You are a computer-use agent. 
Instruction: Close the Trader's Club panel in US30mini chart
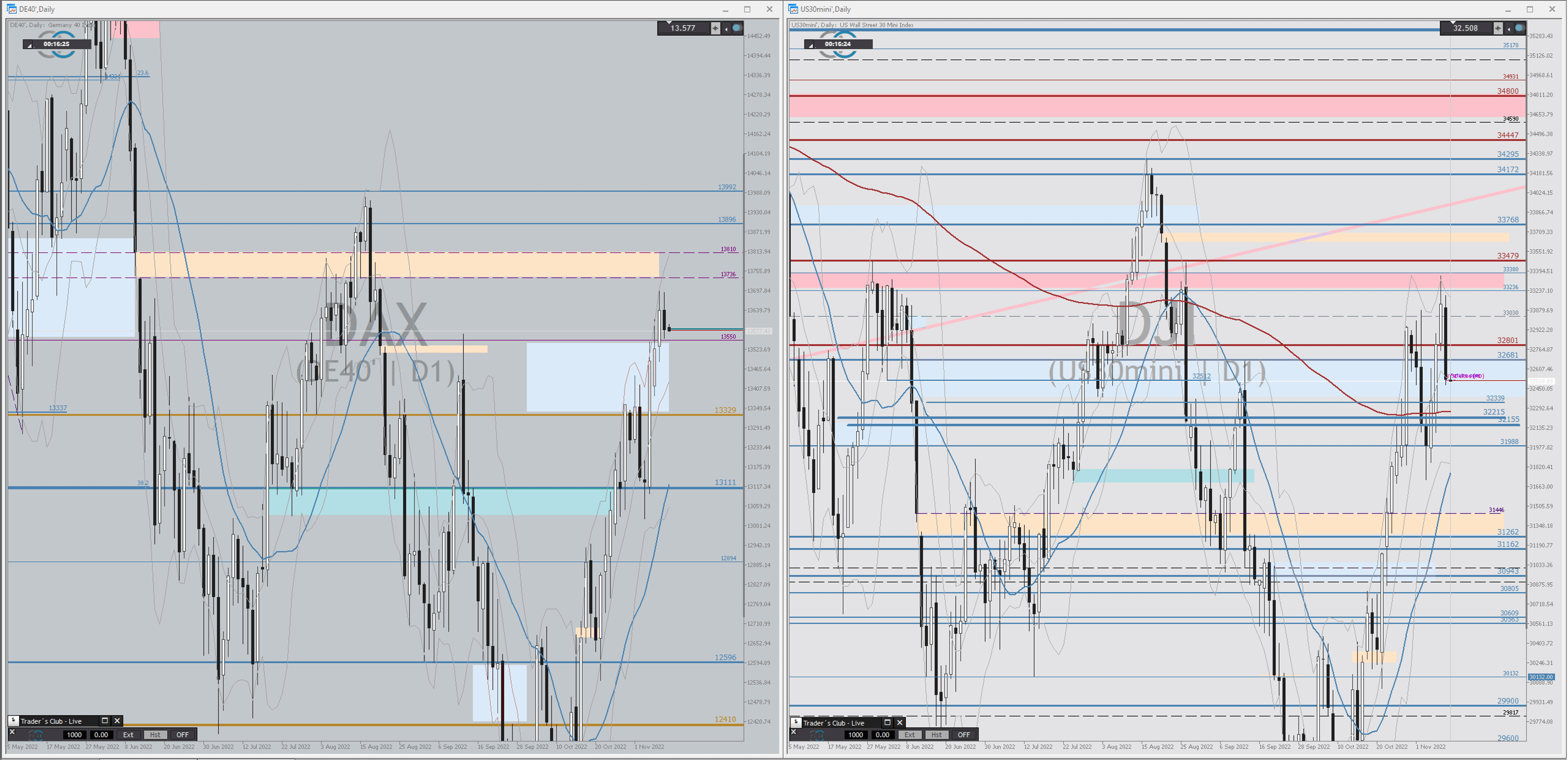click(900, 722)
